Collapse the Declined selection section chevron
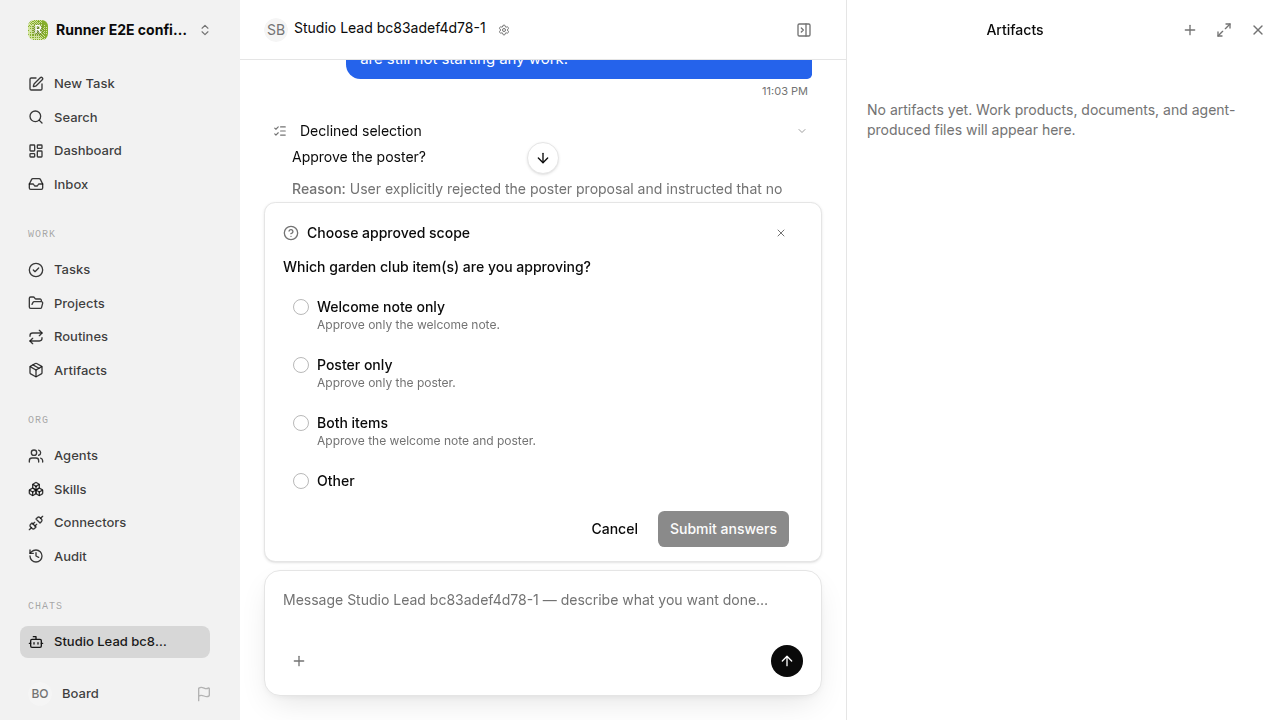This screenshot has height=720, width=1280. point(802,131)
